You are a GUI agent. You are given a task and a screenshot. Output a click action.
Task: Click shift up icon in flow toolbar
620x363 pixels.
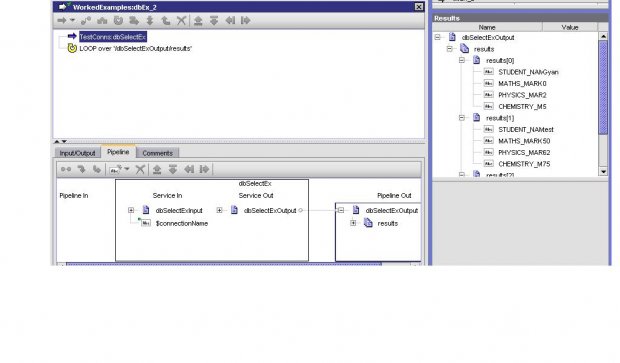pos(198,21)
